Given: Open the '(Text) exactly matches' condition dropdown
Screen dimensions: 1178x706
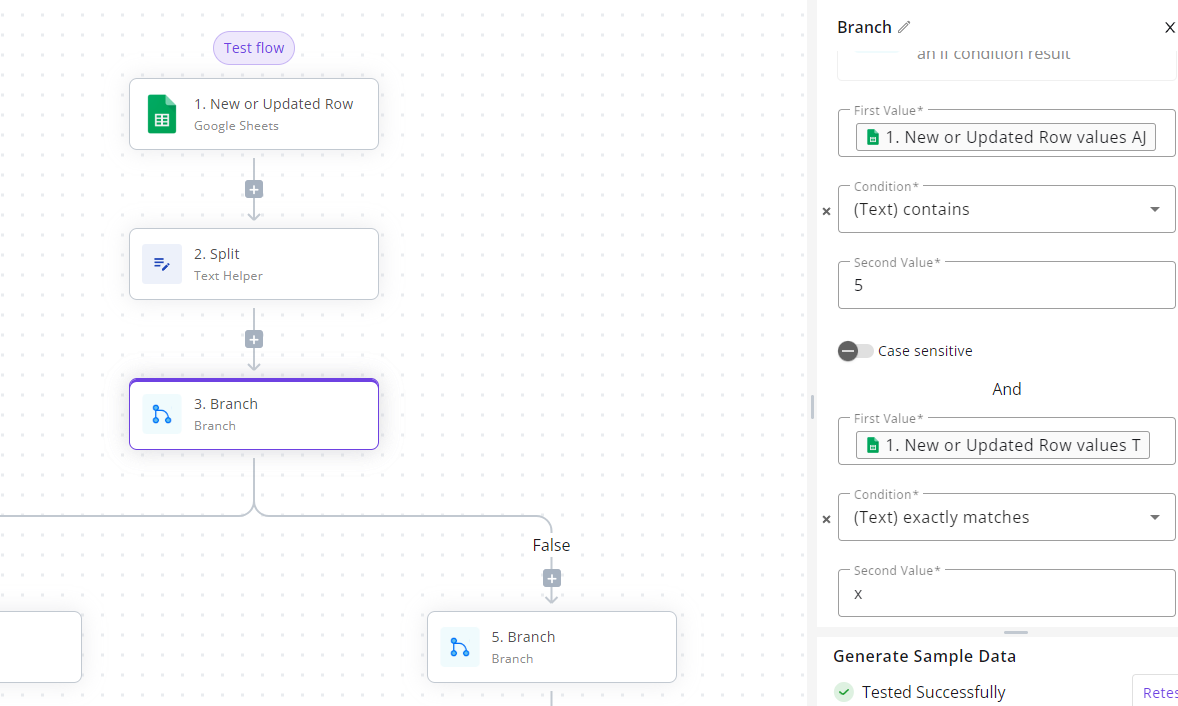Looking at the screenshot, I should click(x=1007, y=517).
